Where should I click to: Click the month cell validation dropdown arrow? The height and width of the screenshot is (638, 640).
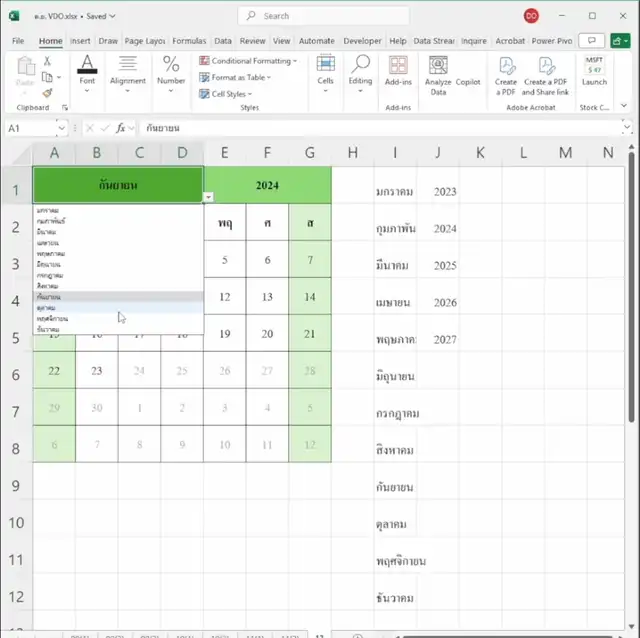pyautogui.click(x=208, y=197)
